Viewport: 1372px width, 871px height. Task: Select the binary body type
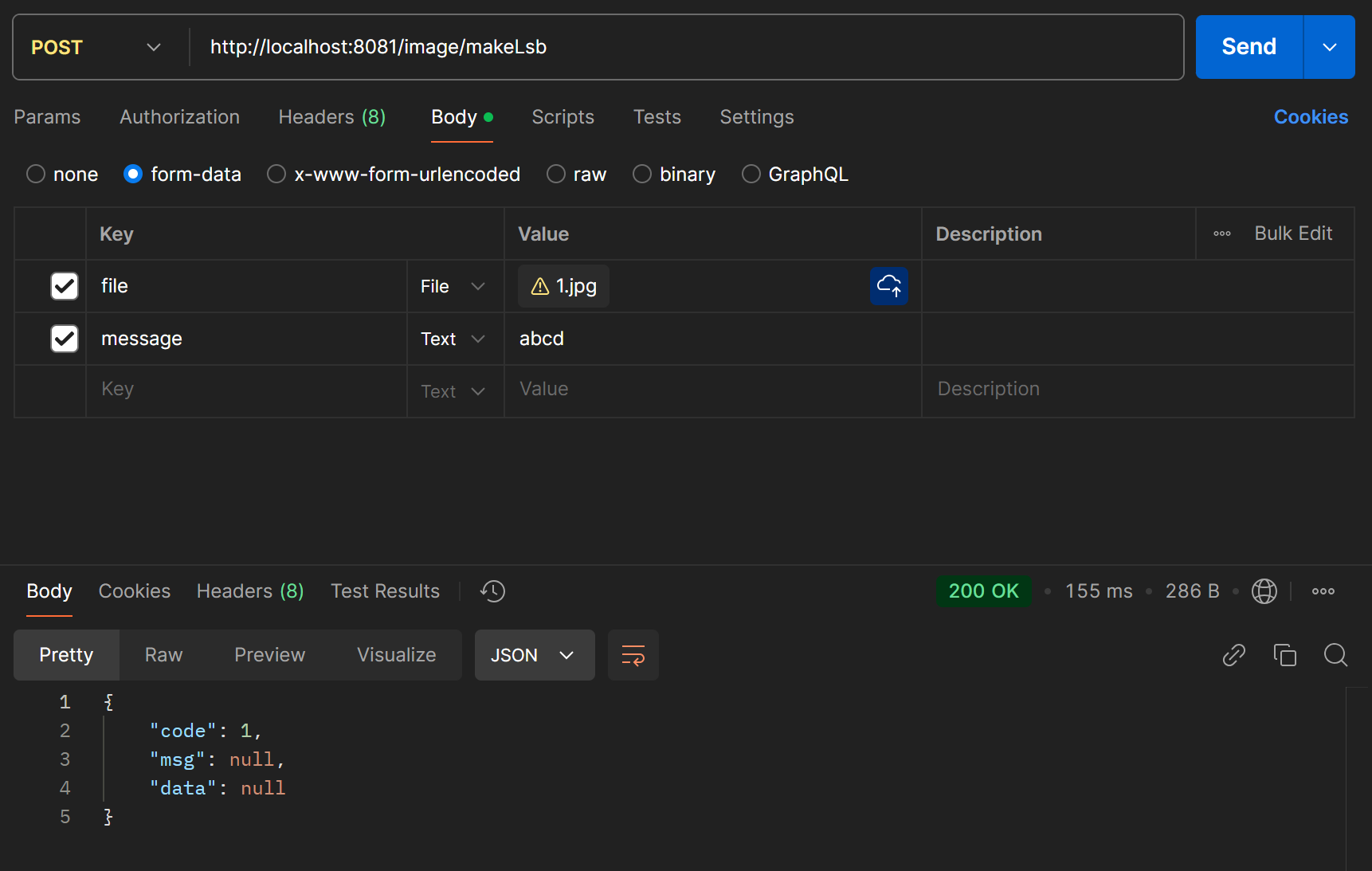pos(642,174)
